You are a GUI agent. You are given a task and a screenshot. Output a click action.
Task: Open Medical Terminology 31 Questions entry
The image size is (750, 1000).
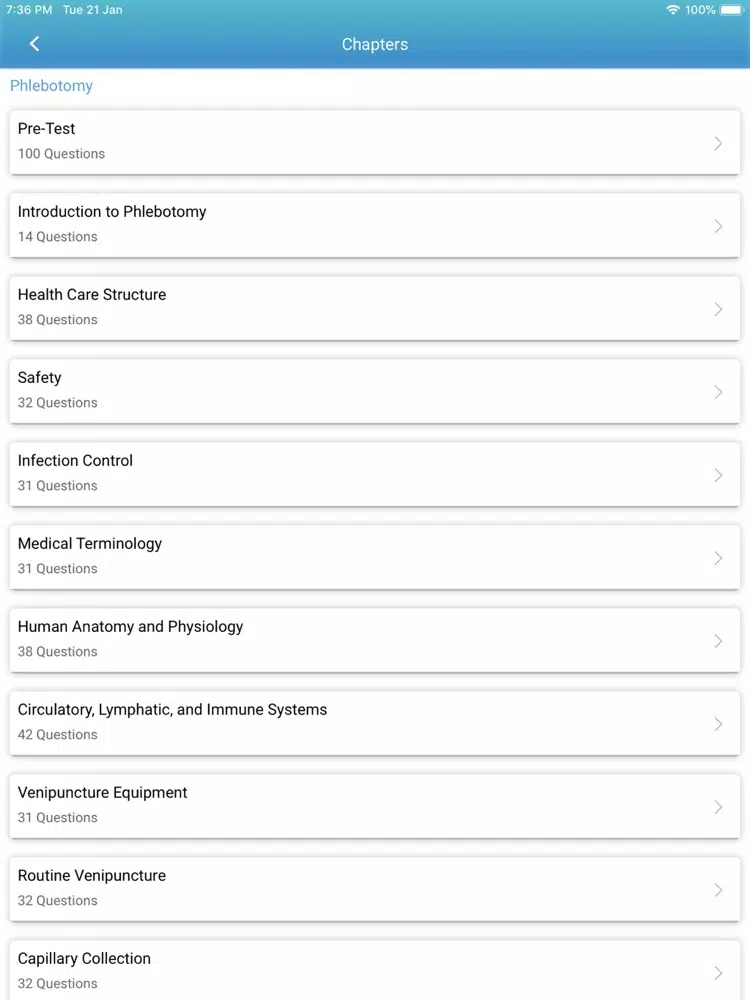[375, 557]
